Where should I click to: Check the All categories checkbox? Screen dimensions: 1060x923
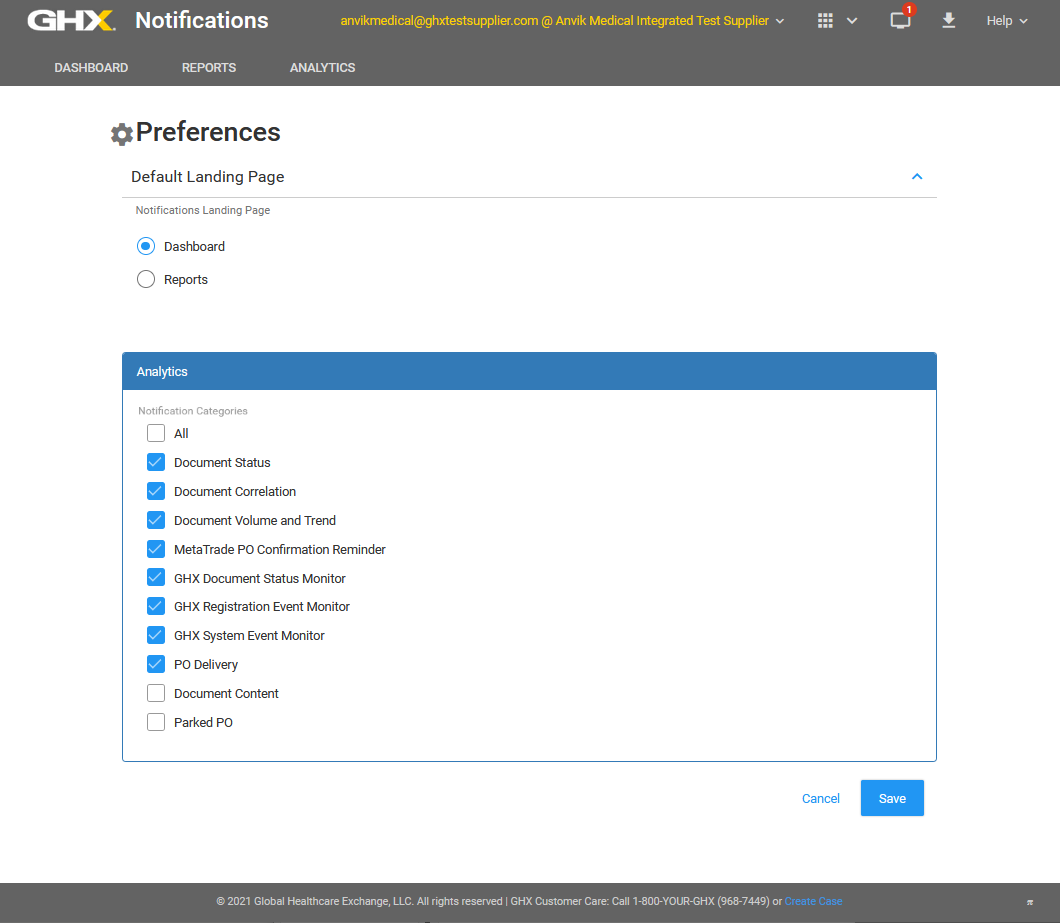pos(156,434)
